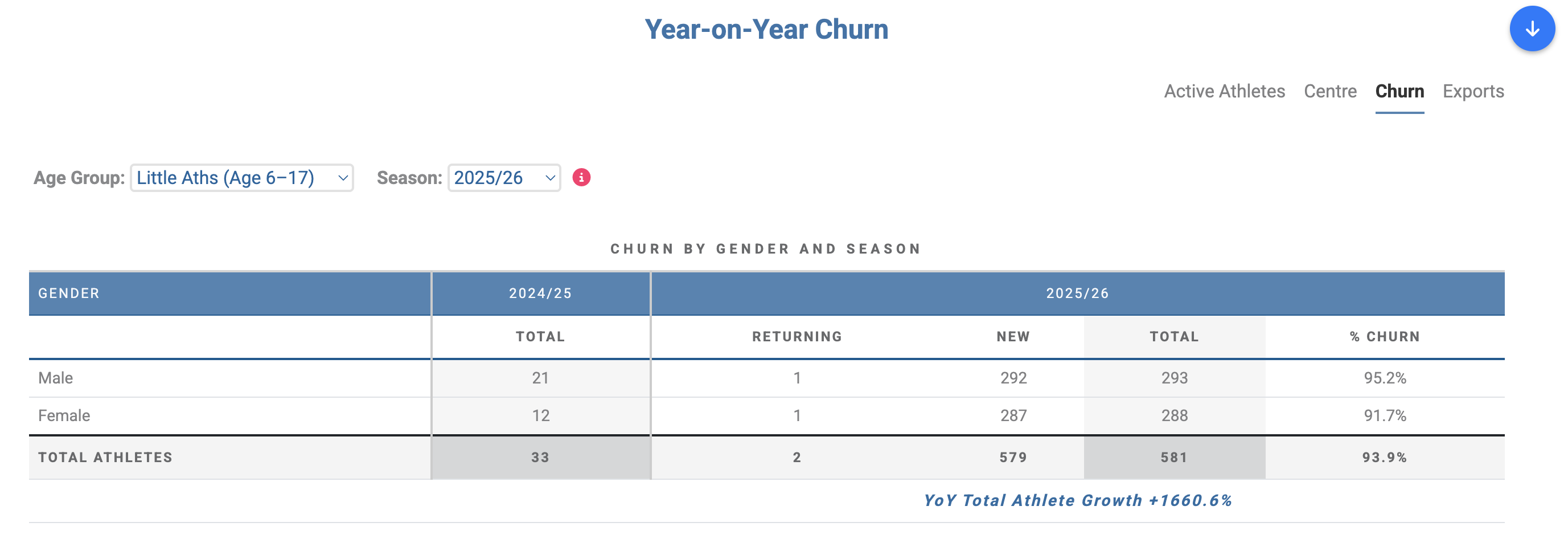Image resolution: width=1568 pixels, height=555 pixels.
Task: Click the 2024/25 season header
Action: pos(540,293)
